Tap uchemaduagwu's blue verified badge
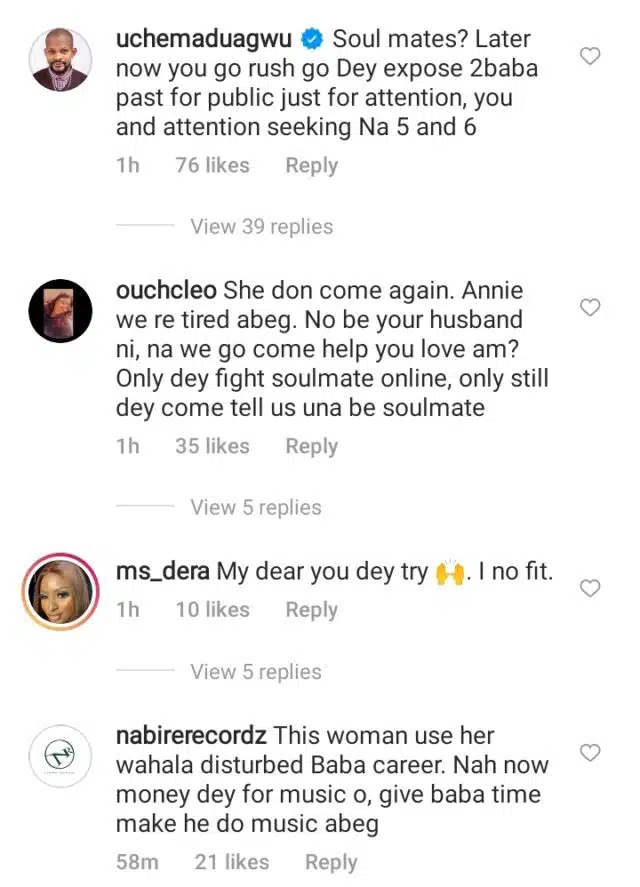The width and height of the screenshot is (640, 887). click(312, 40)
